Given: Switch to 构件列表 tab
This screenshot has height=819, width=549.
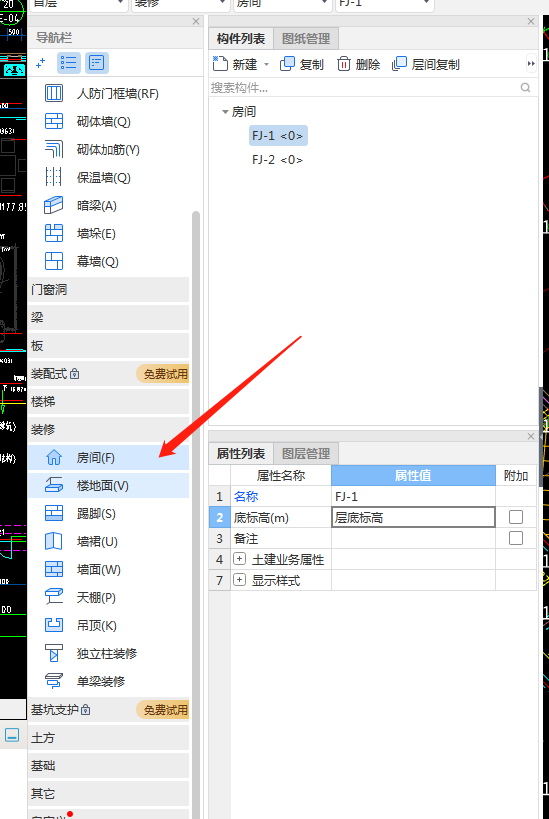Looking at the screenshot, I should coord(241,39).
